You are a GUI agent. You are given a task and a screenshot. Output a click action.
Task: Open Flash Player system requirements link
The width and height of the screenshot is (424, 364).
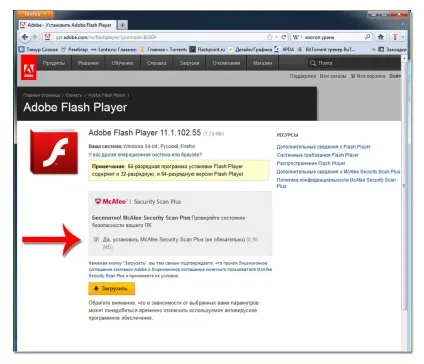pyautogui.click(x=317, y=155)
